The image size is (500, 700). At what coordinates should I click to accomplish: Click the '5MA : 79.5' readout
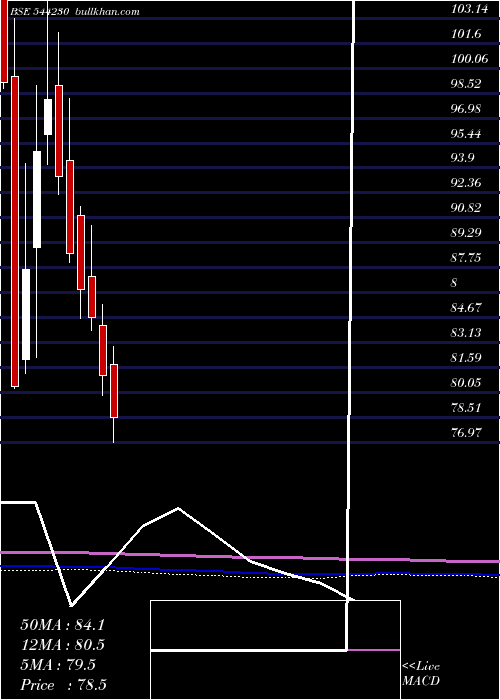click(58, 665)
